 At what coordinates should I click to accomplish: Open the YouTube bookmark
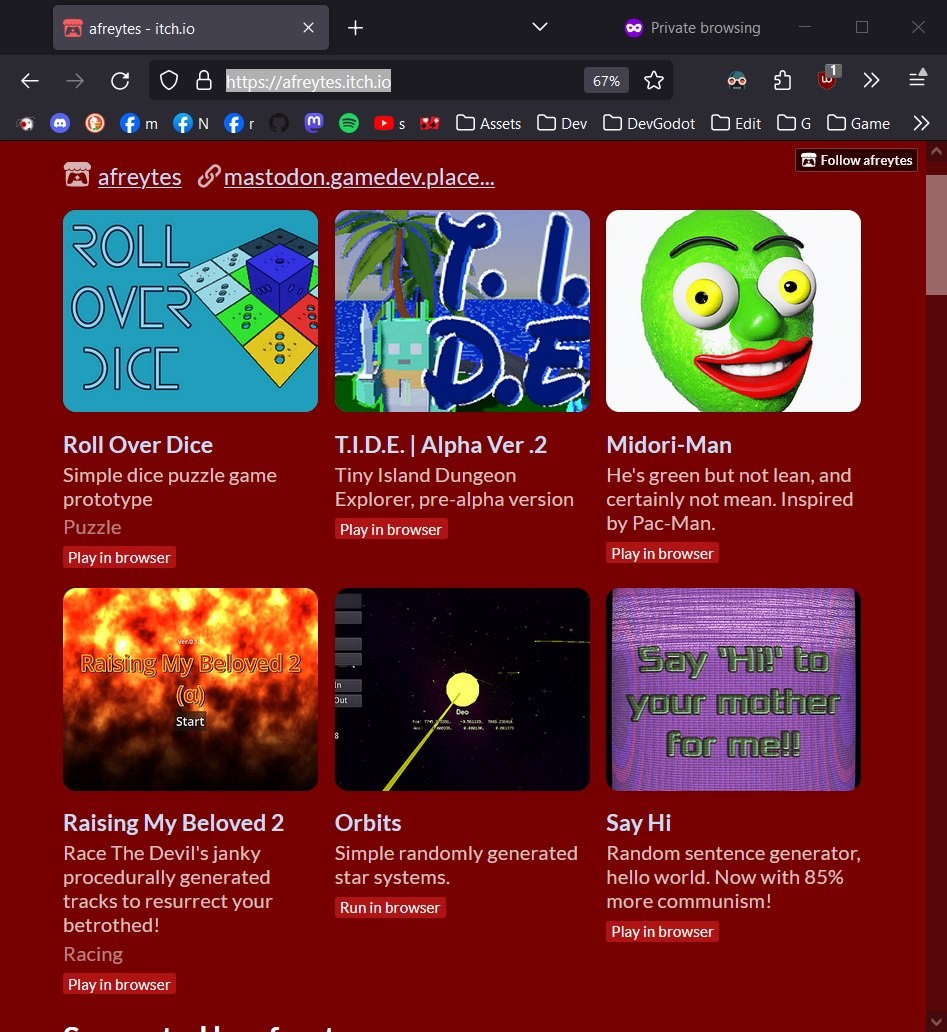(x=390, y=123)
